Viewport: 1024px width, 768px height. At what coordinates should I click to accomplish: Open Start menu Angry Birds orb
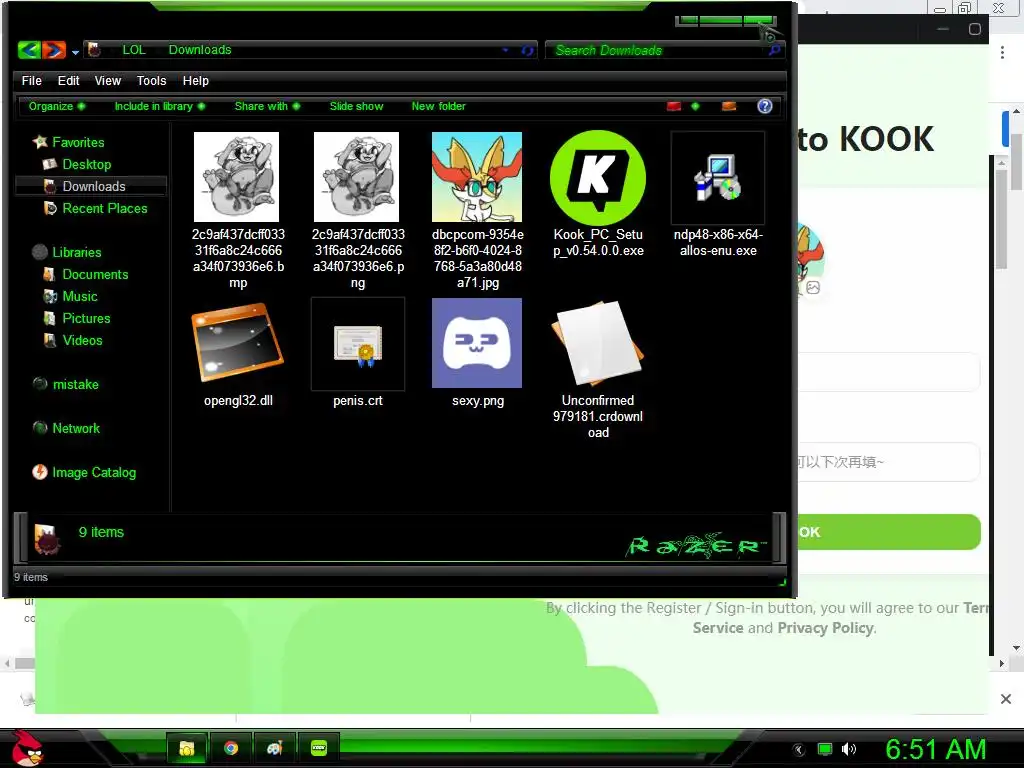(27, 748)
